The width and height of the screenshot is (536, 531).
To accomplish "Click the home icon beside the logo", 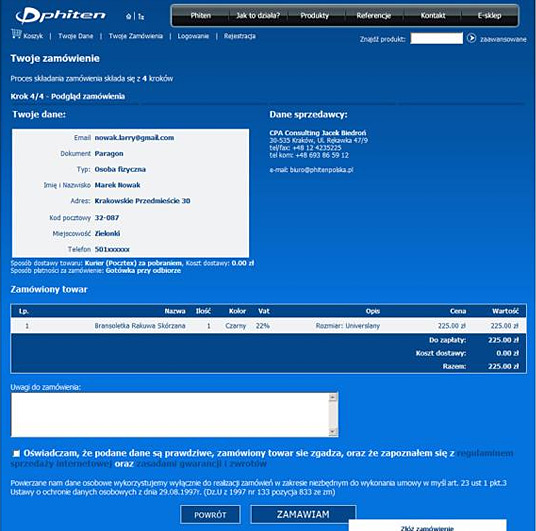I will 129,16.
